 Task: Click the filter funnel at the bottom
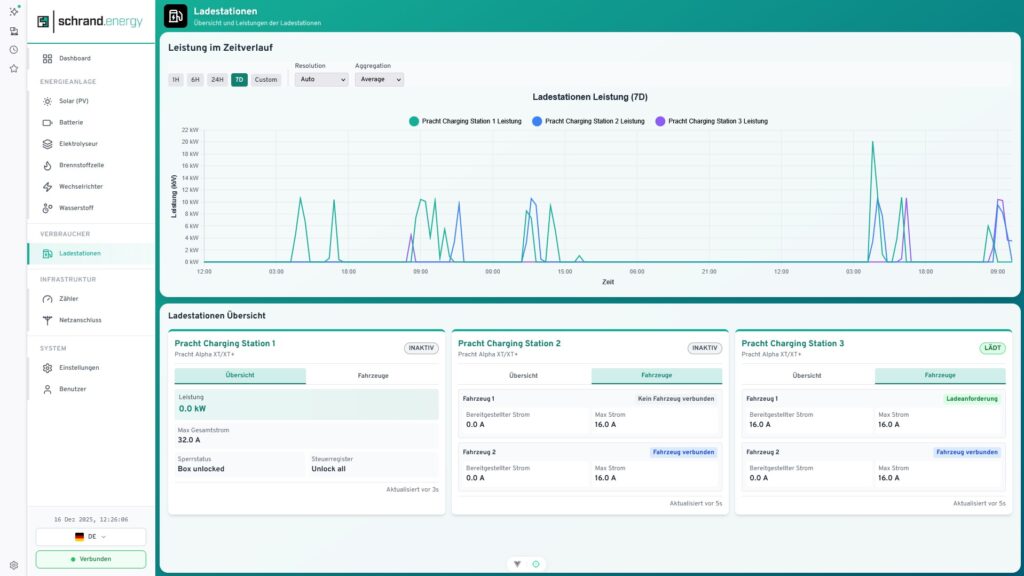pos(517,564)
